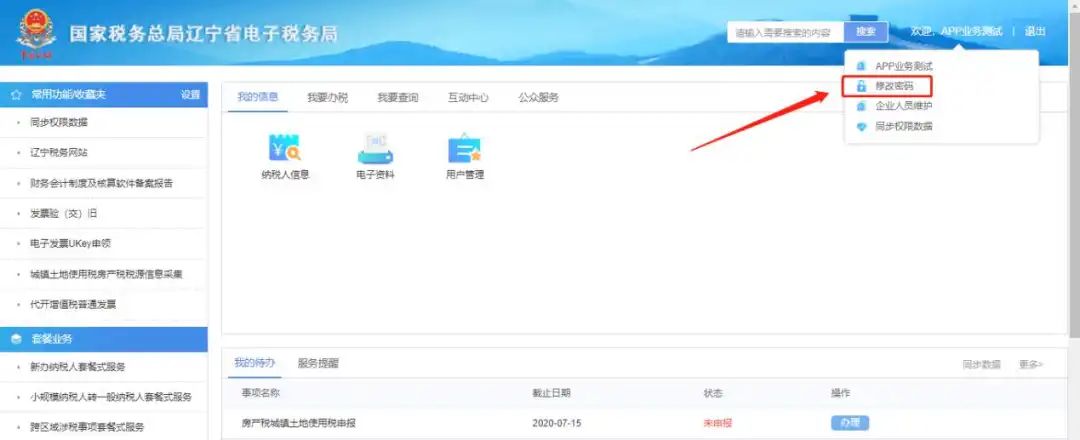Choose APP业务测试 in user dropdown menu
Viewport: 1080px width, 440px height.
pyautogui.click(x=904, y=67)
